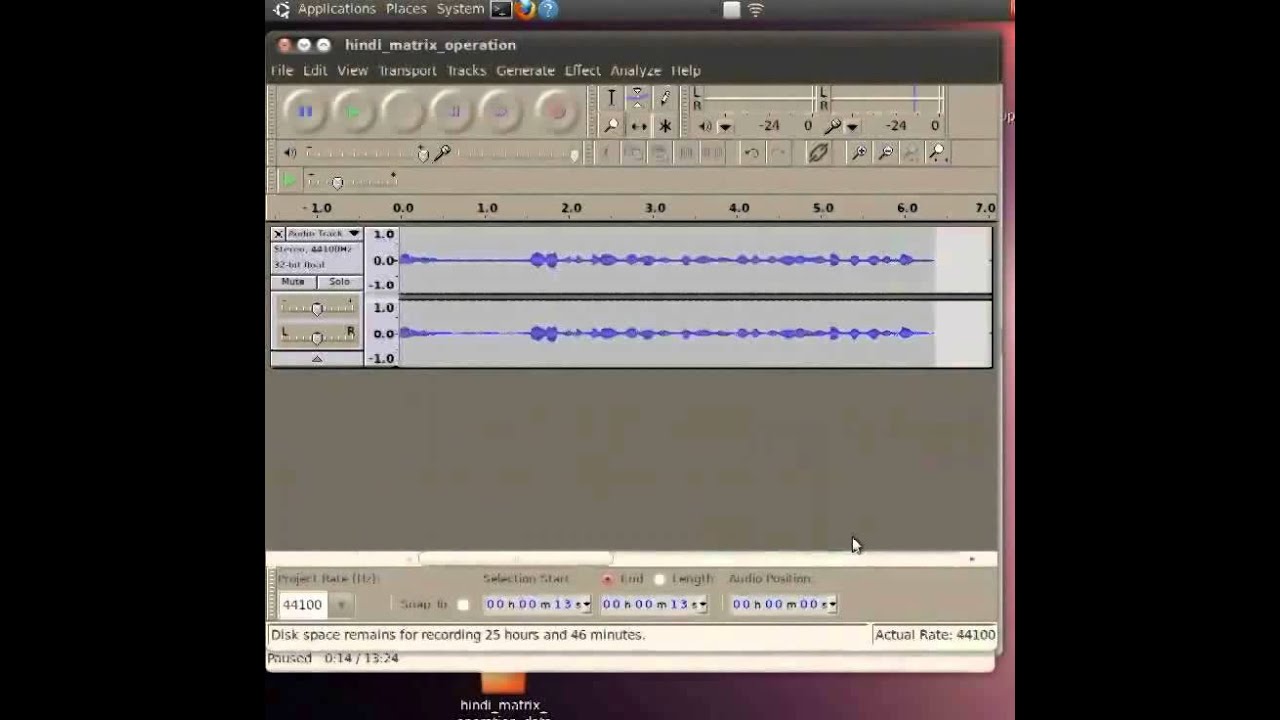Click the Undo arrow icon
Screen dimensions: 1280x720
click(x=751, y=153)
